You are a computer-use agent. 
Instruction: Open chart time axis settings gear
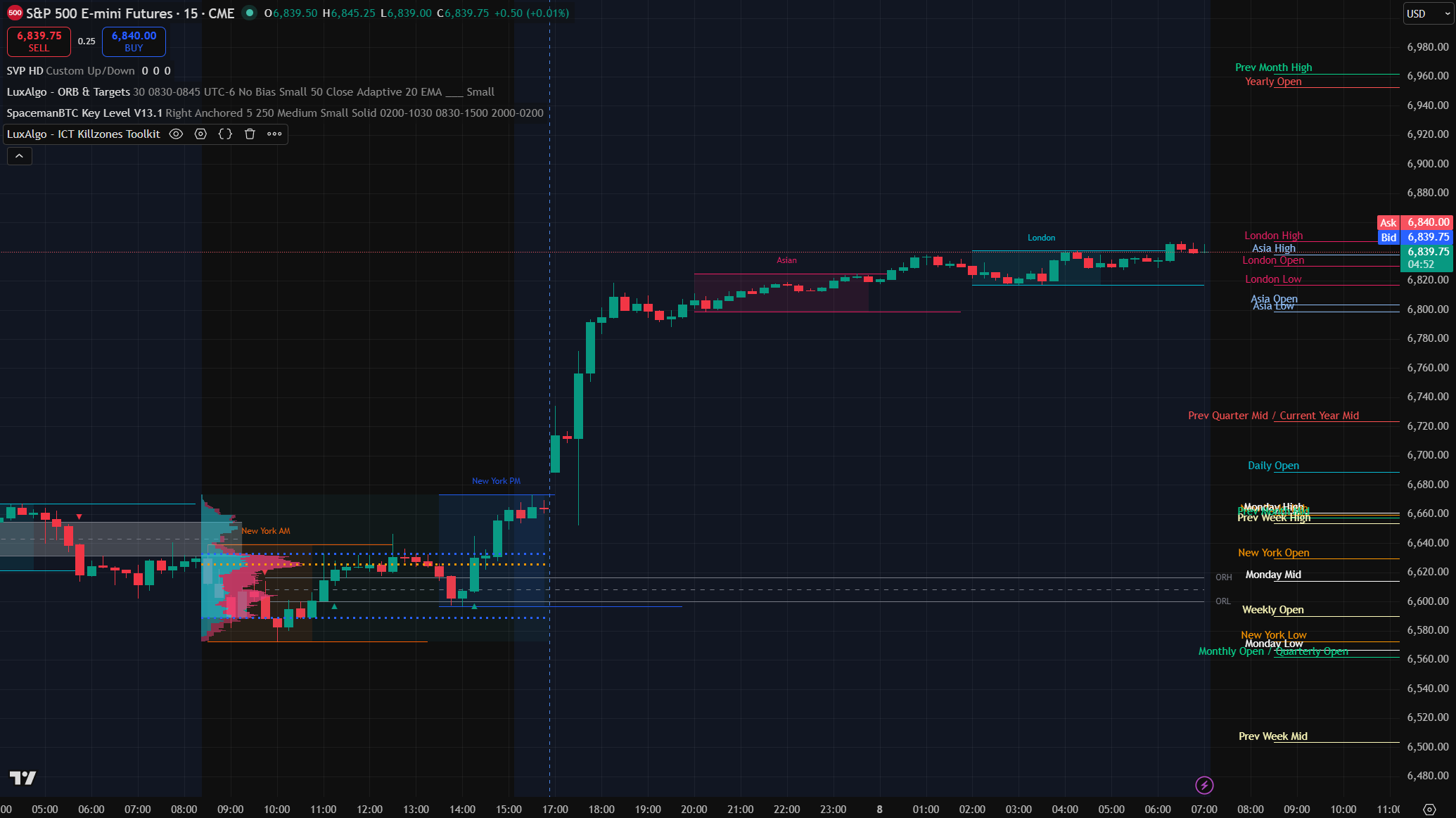(1429, 810)
